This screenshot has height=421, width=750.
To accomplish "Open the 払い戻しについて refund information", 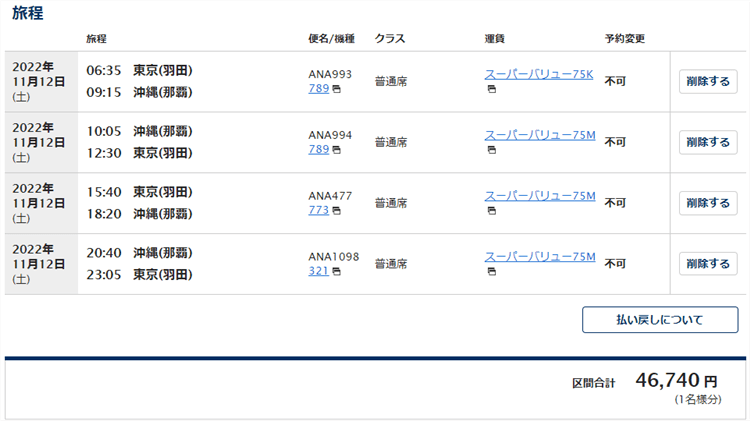I will tap(660, 320).
